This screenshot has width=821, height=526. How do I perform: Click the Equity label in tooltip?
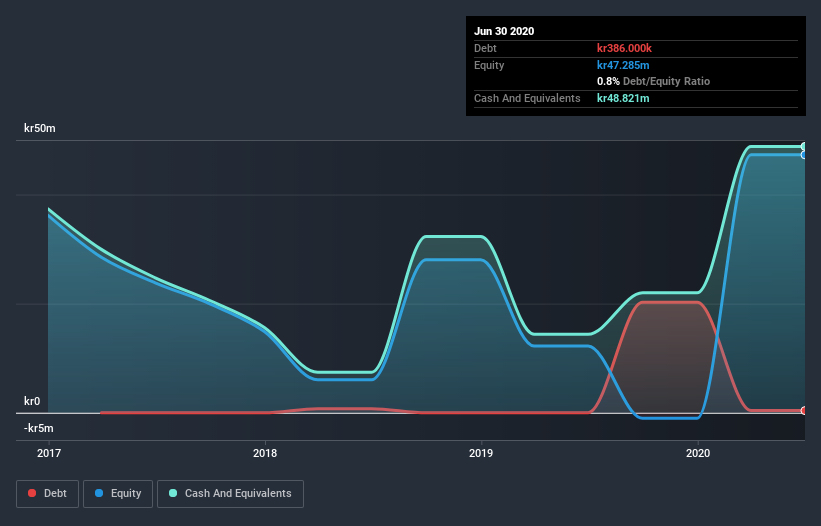489,65
